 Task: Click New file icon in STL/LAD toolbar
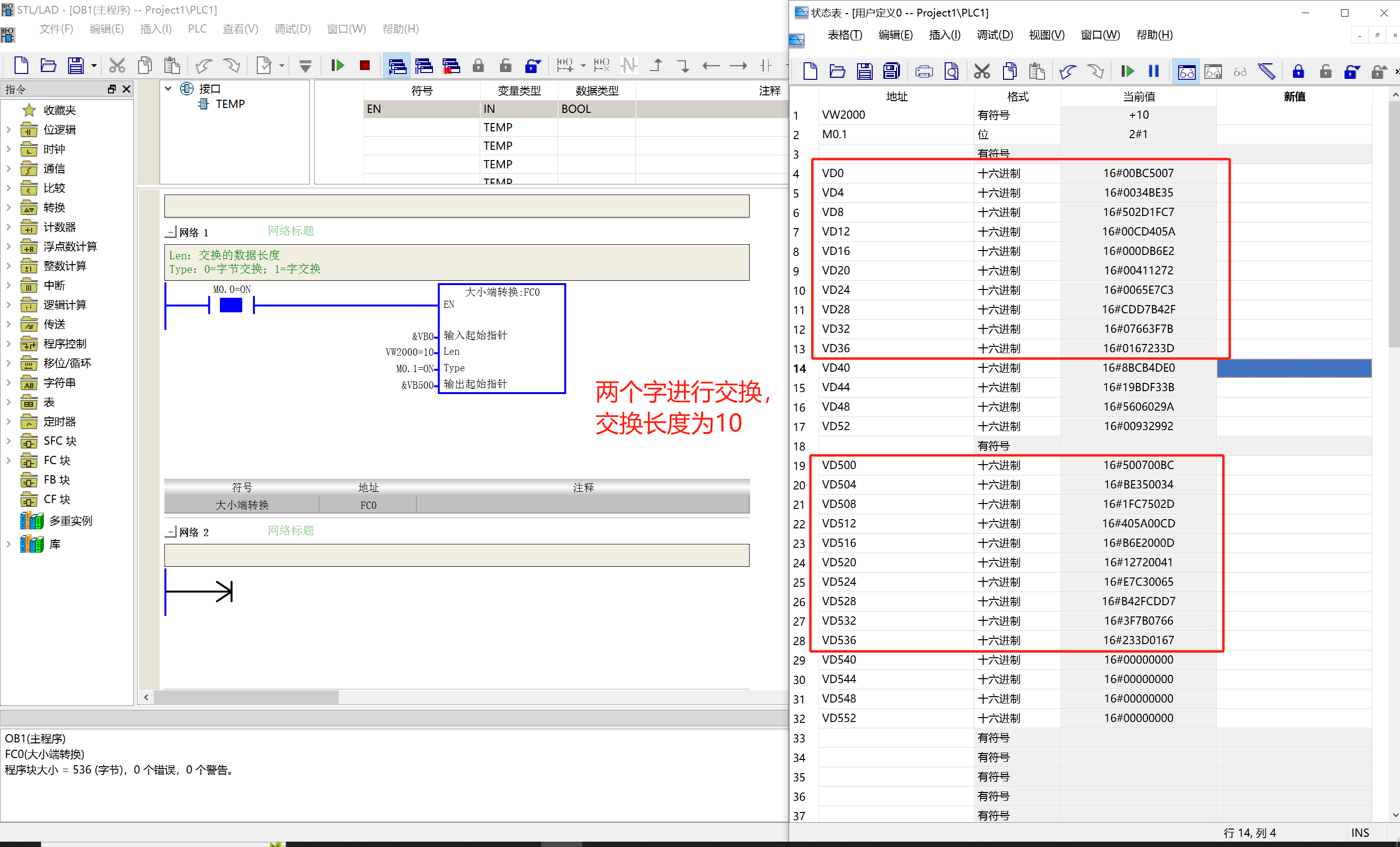pos(21,66)
